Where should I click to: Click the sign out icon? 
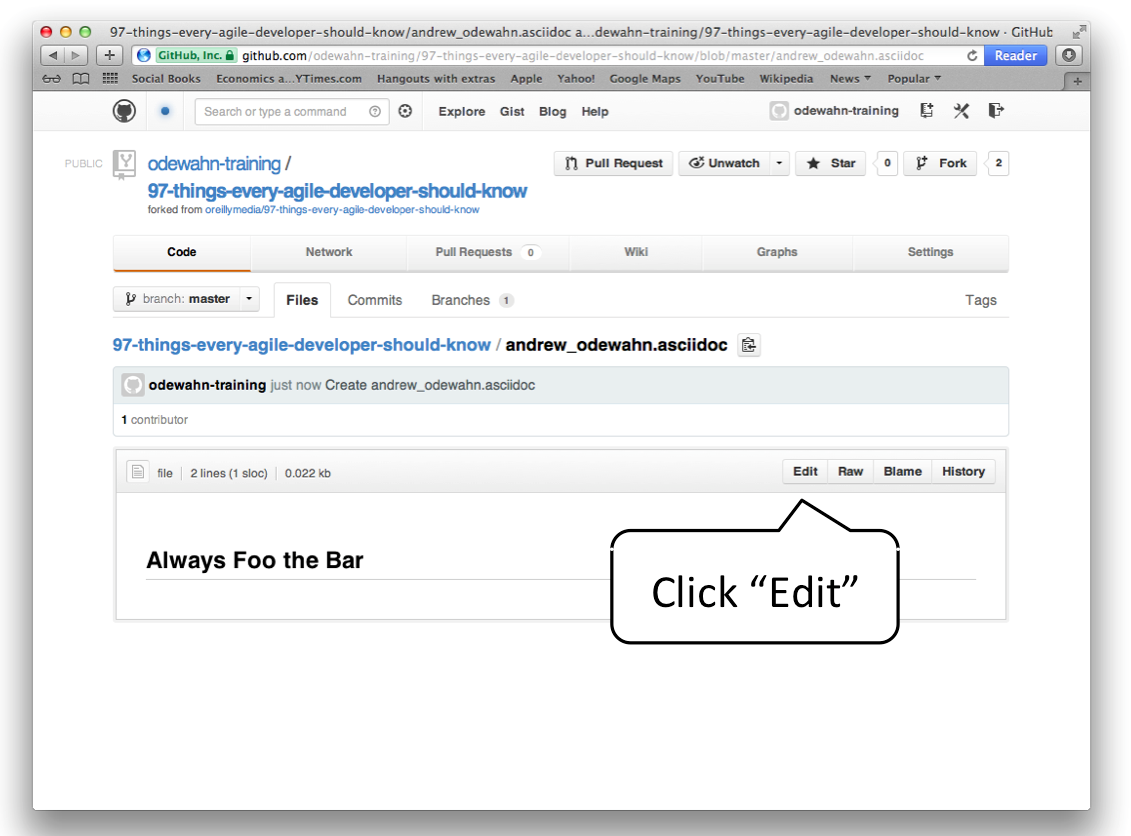(x=996, y=110)
